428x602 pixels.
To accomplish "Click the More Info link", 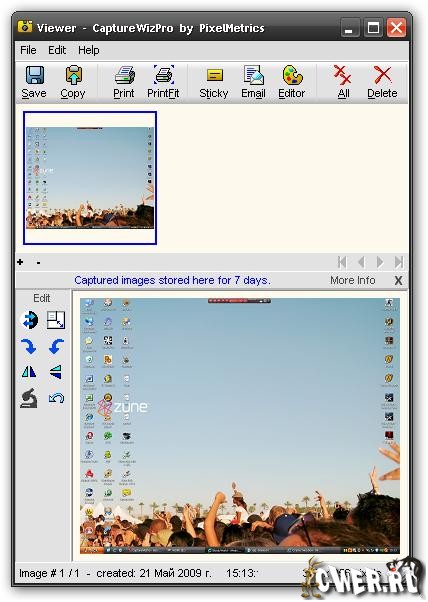I will click(x=353, y=280).
